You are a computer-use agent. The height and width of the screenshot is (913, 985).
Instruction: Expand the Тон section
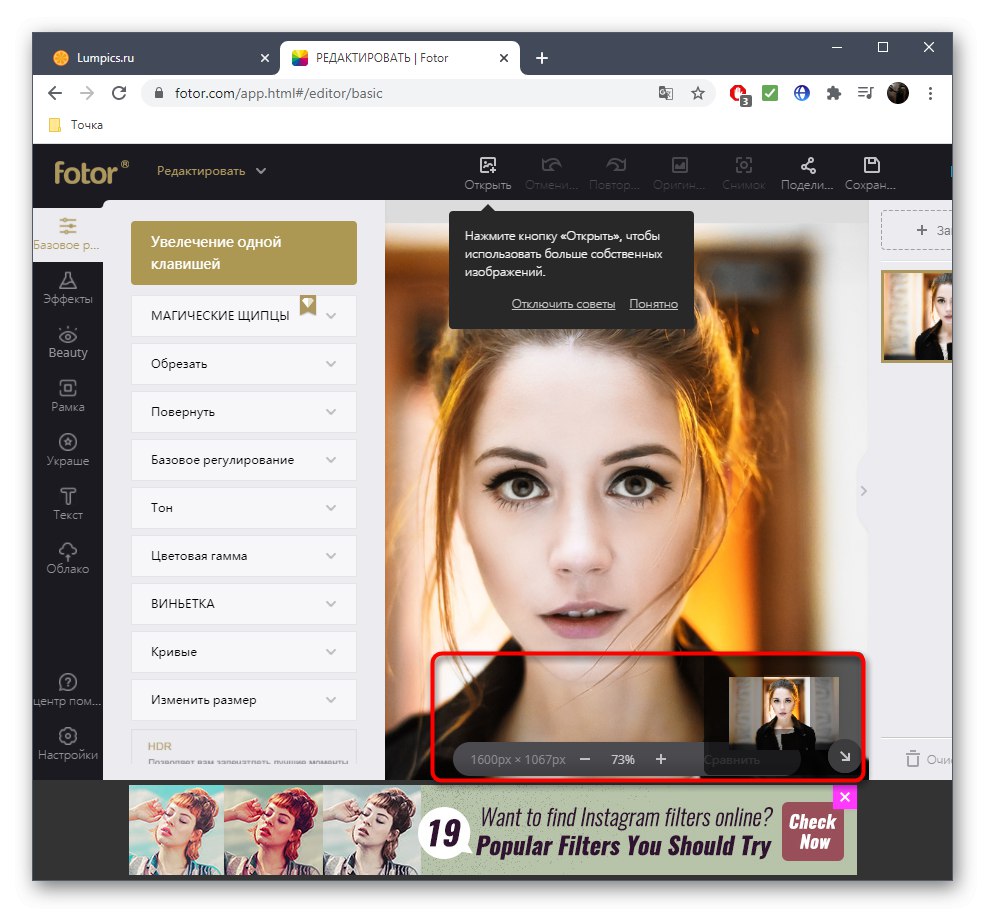coord(244,508)
